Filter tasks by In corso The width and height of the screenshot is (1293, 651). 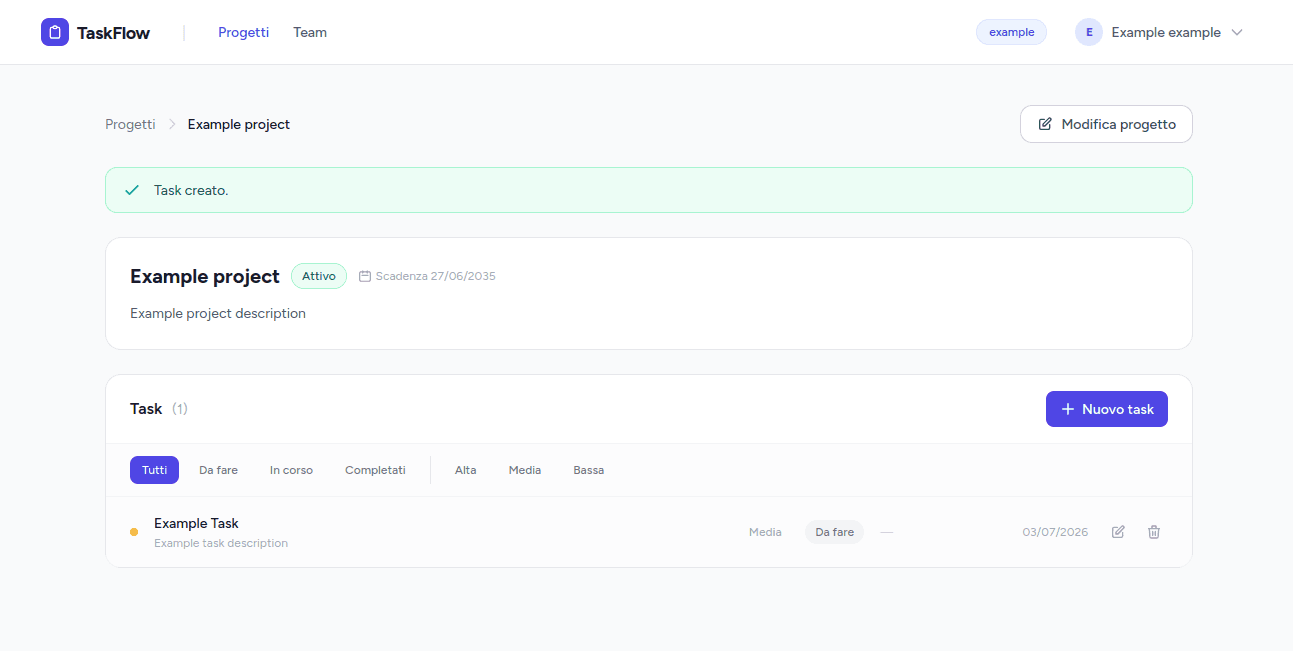tap(291, 470)
